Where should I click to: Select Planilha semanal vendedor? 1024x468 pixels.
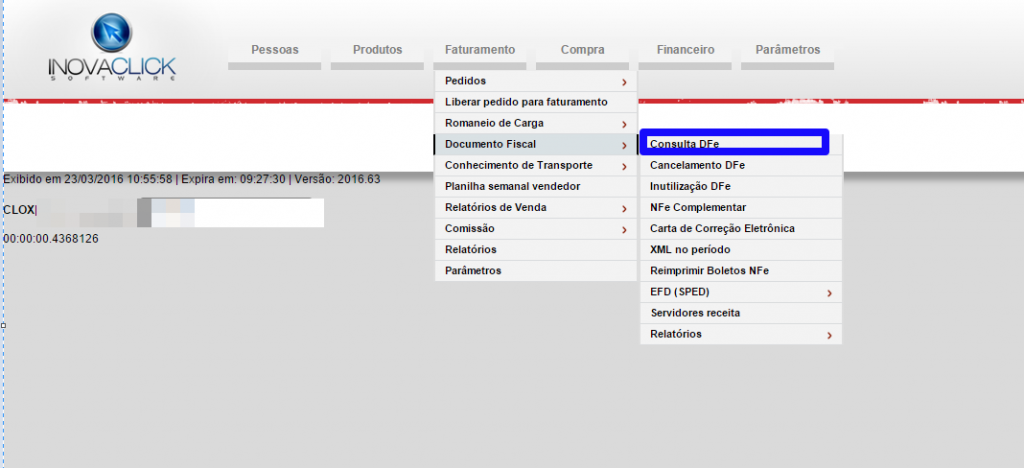pyautogui.click(x=512, y=186)
